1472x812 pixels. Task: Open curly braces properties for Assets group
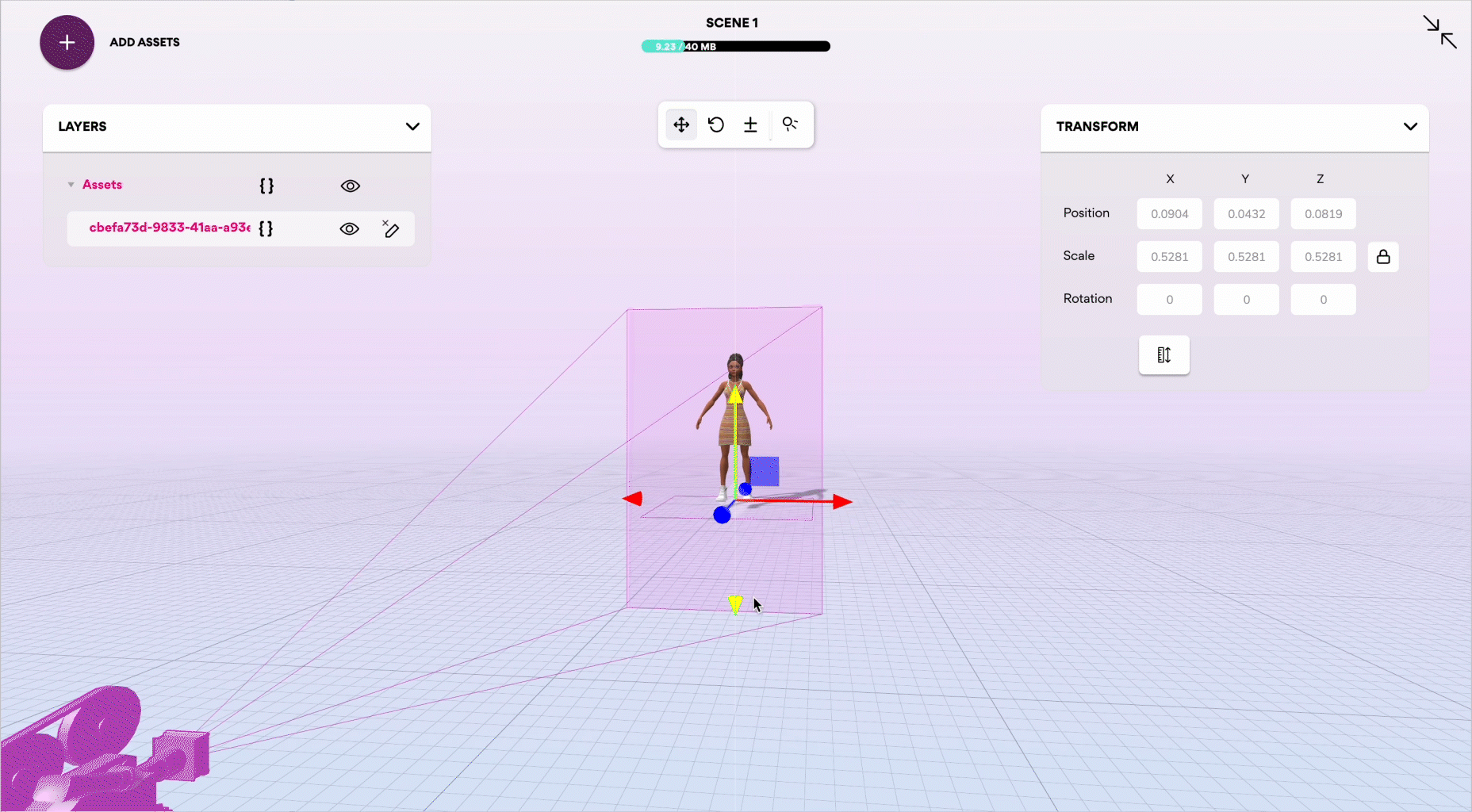[x=266, y=186]
